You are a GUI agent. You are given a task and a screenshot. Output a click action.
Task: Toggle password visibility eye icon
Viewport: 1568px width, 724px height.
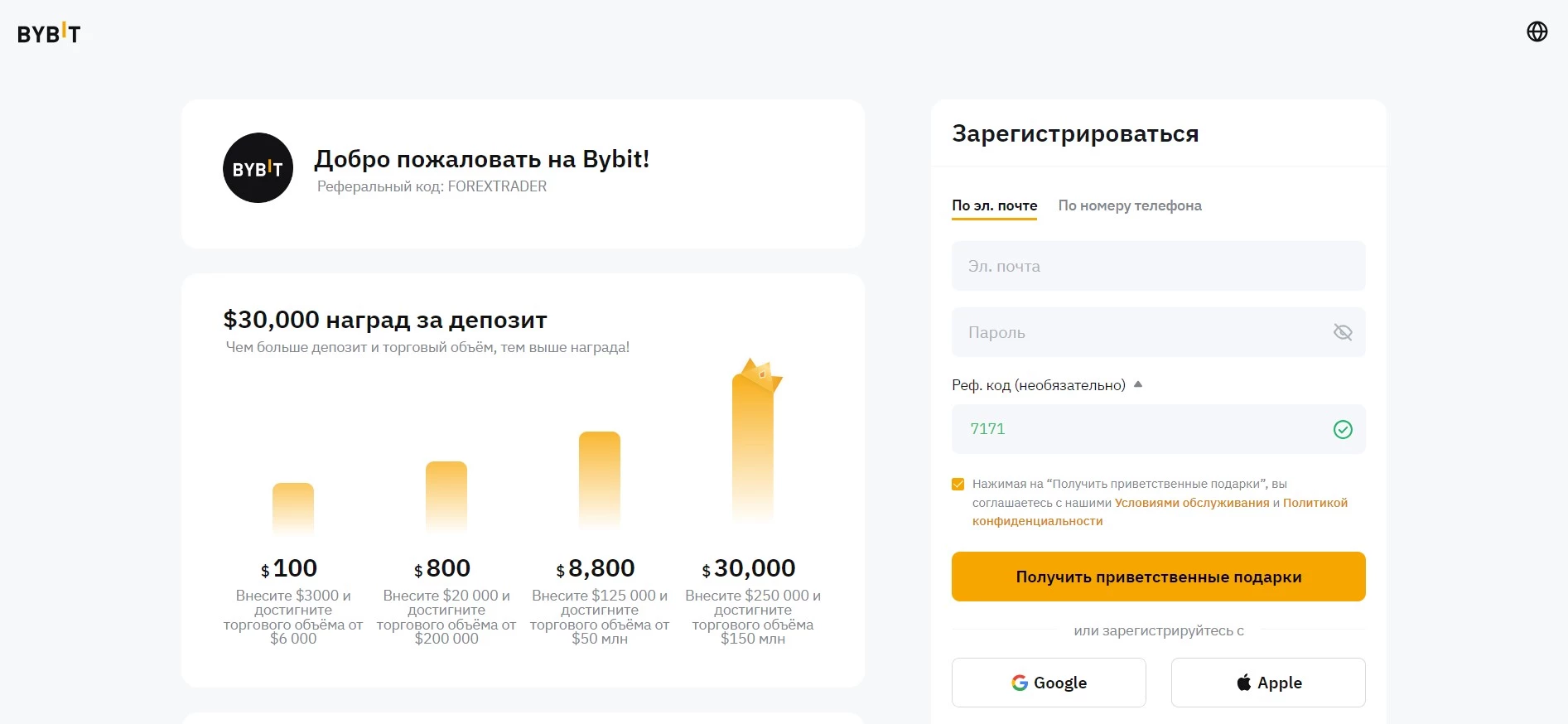(1342, 332)
